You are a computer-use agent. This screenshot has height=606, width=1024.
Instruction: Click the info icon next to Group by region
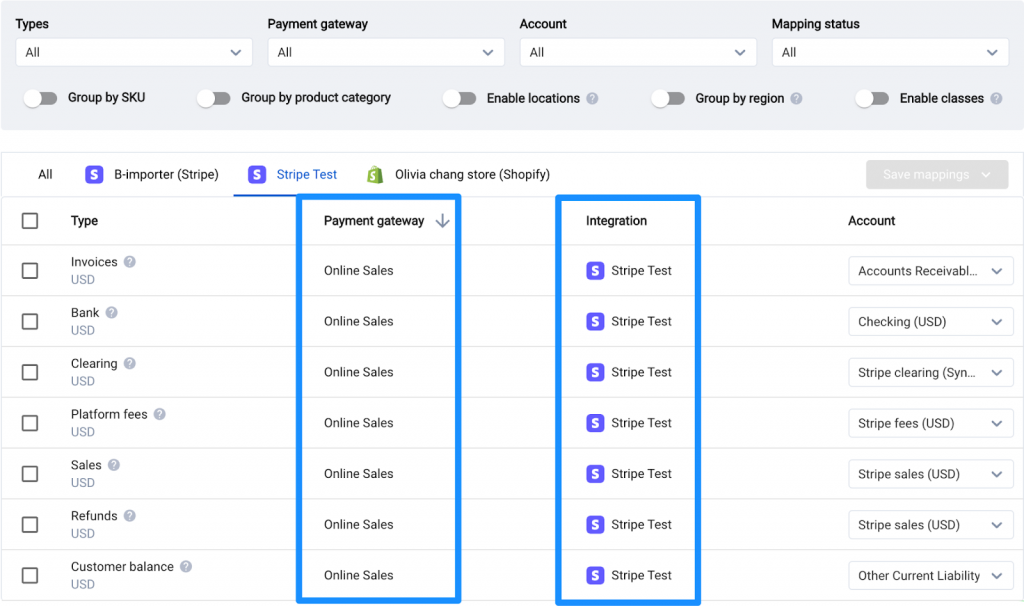click(x=797, y=99)
